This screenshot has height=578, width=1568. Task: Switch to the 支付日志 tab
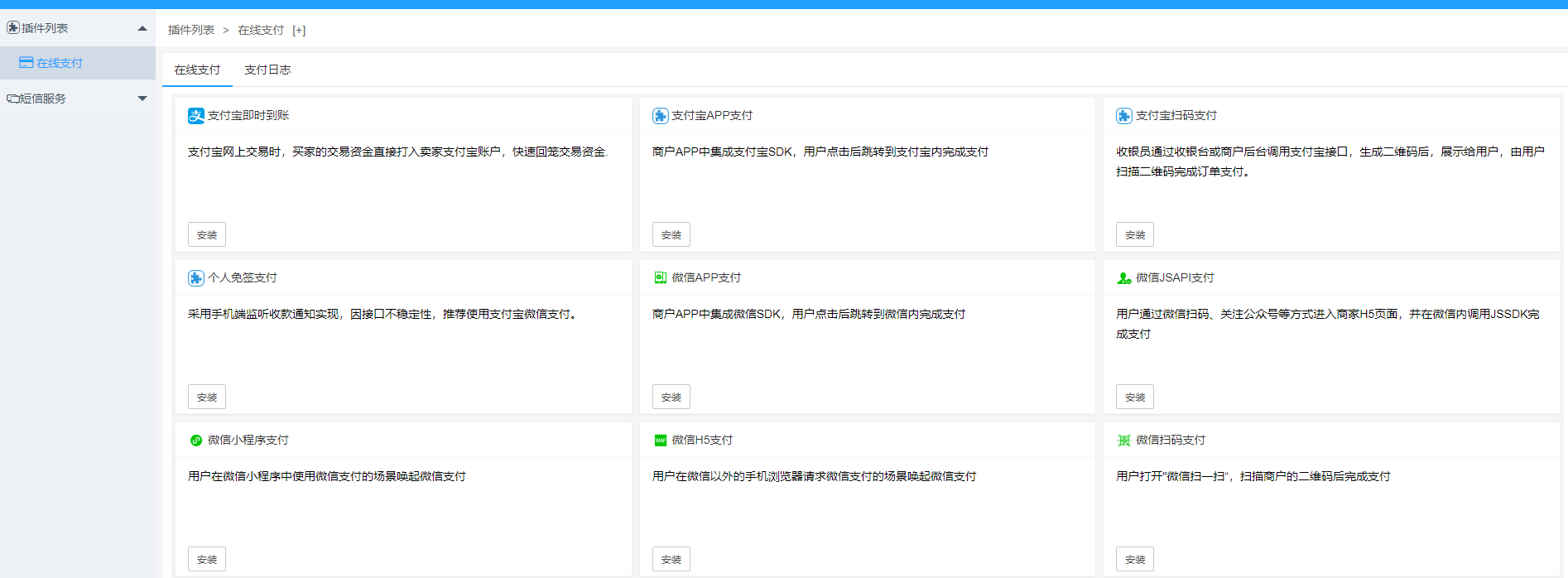click(267, 70)
